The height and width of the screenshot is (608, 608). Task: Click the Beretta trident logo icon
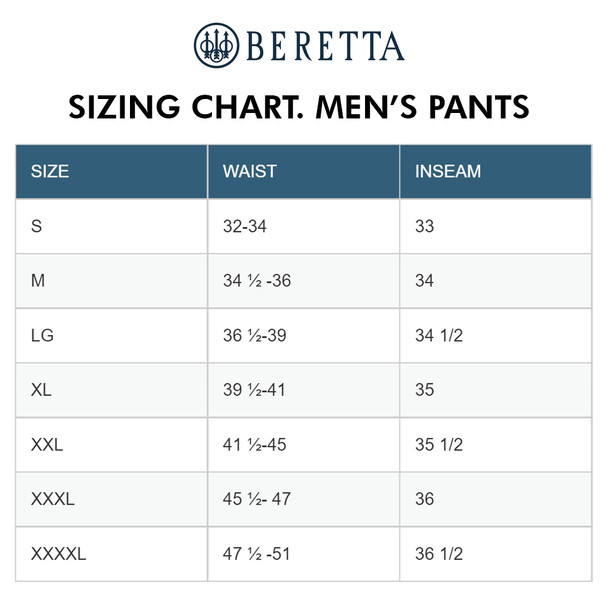tap(218, 46)
